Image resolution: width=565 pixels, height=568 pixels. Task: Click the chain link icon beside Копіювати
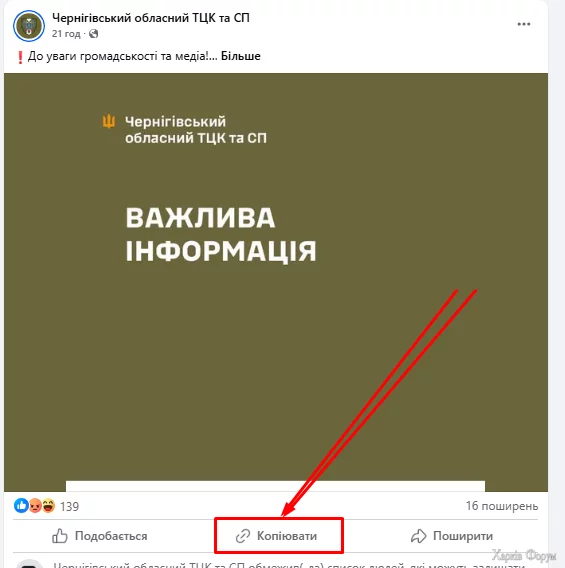(243, 536)
